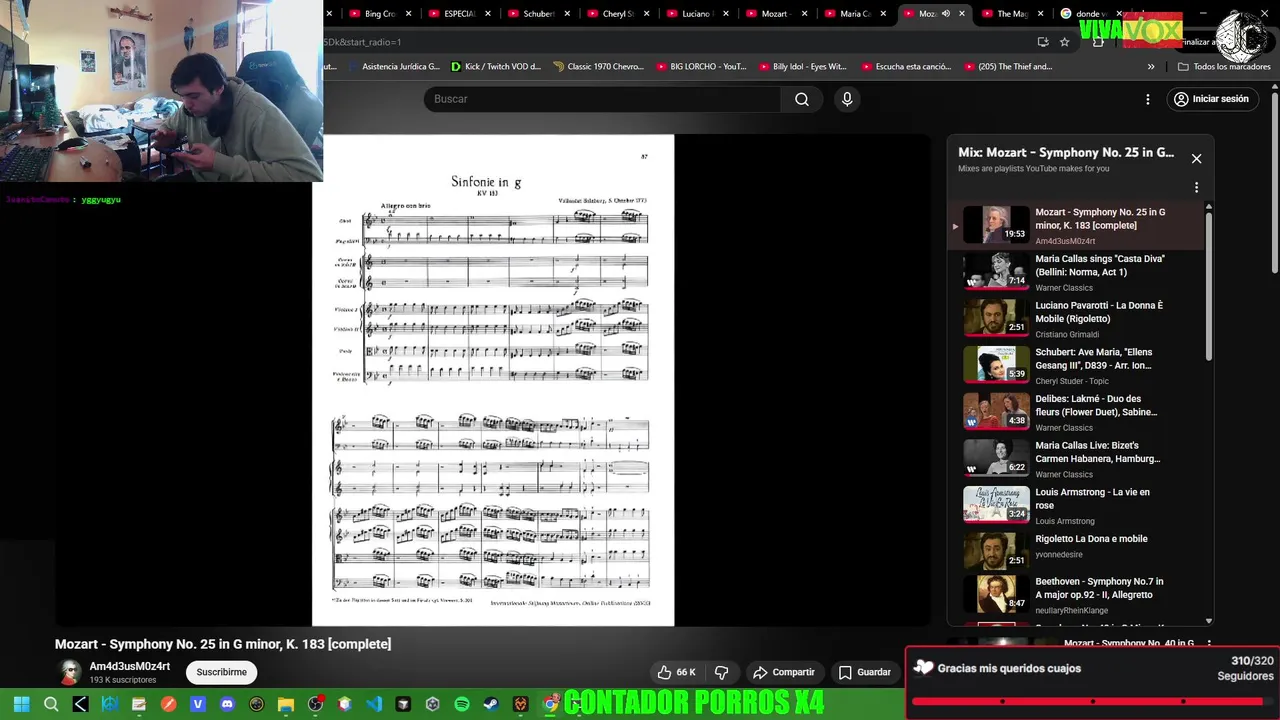The height and width of the screenshot is (720, 1280).
Task: Open the Todos los marcadores folder
Action: tap(1224, 67)
